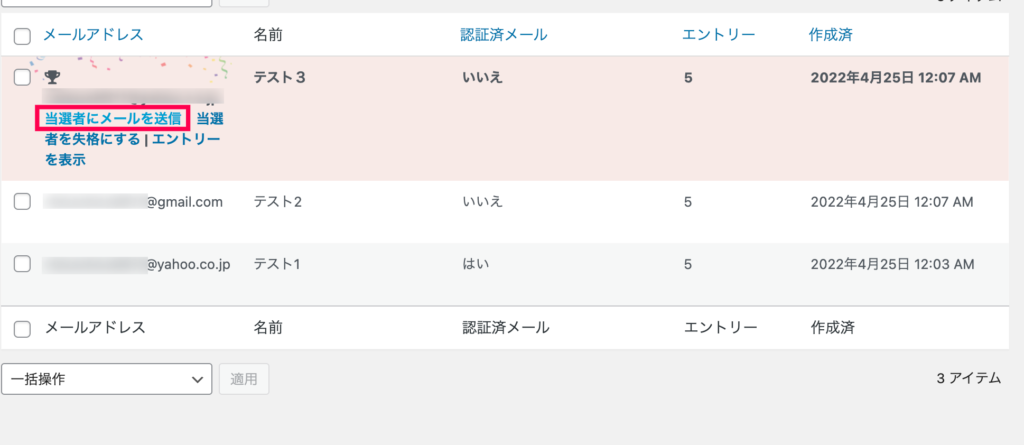The image size is (1024, 445).
Task: Toggle select-all checkbox in table footer
Action: (22, 329)
